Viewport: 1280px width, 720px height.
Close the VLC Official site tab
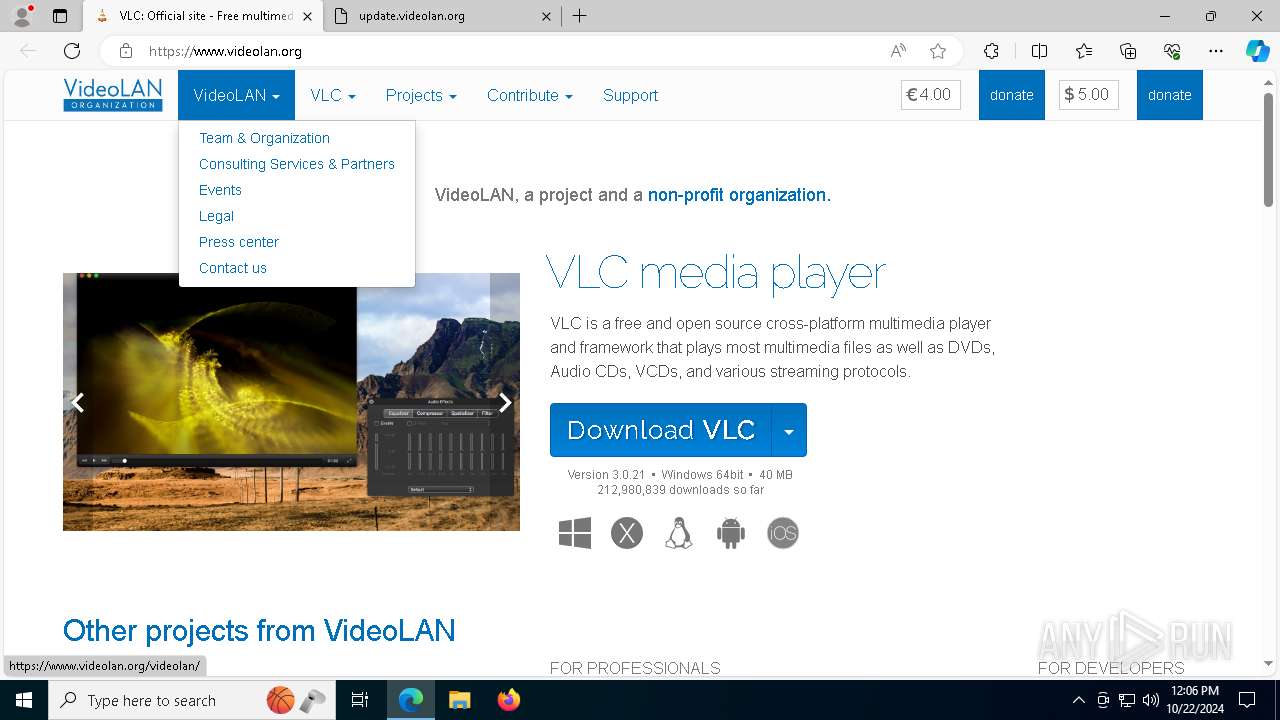307,16
